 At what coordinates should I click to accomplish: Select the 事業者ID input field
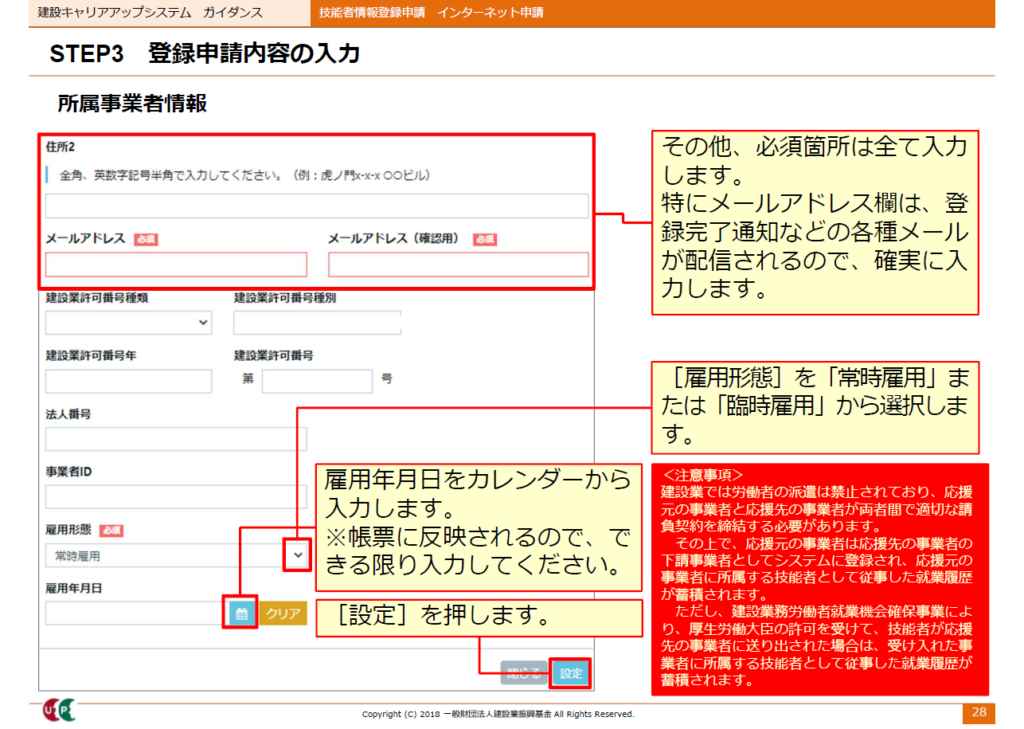pyautogui.click(x=176, y=497)
